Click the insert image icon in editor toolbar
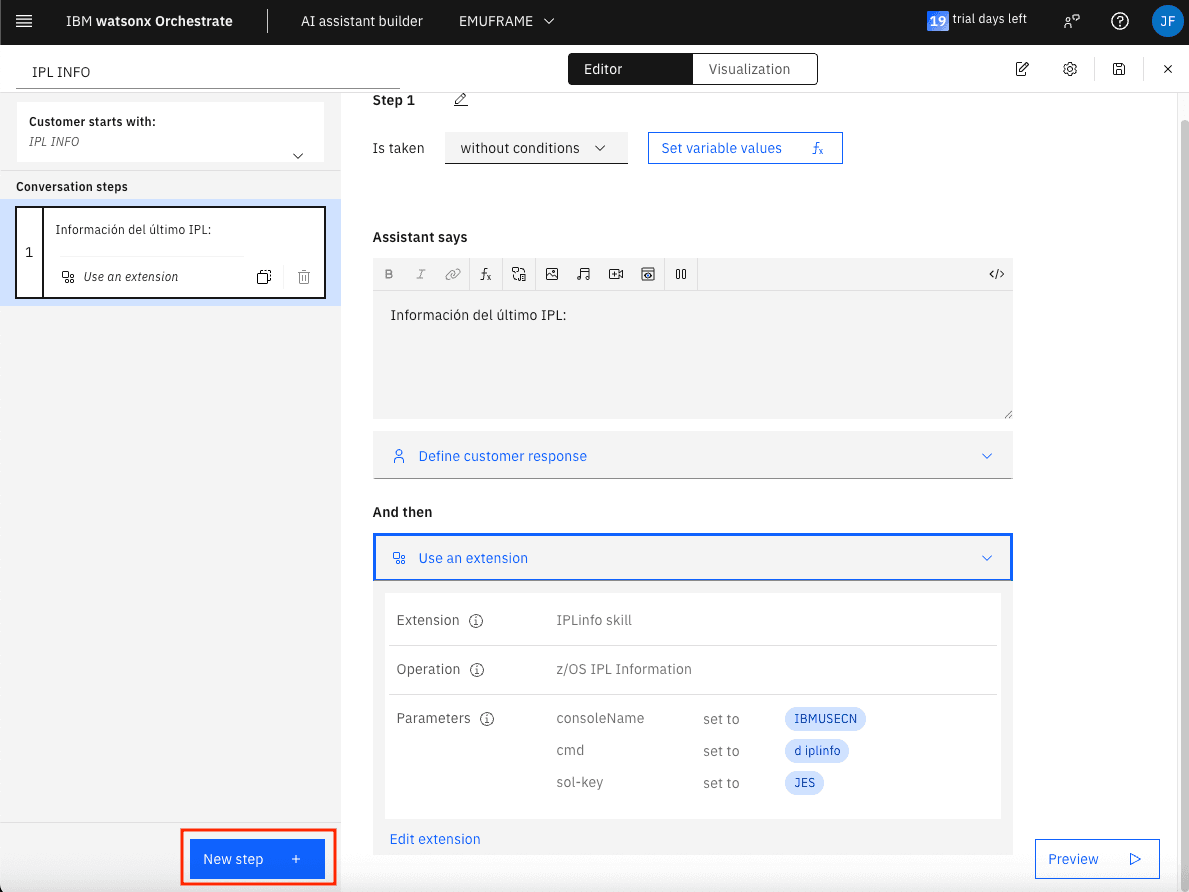This screenshot has height=892, width=1189. pos(551,274)
